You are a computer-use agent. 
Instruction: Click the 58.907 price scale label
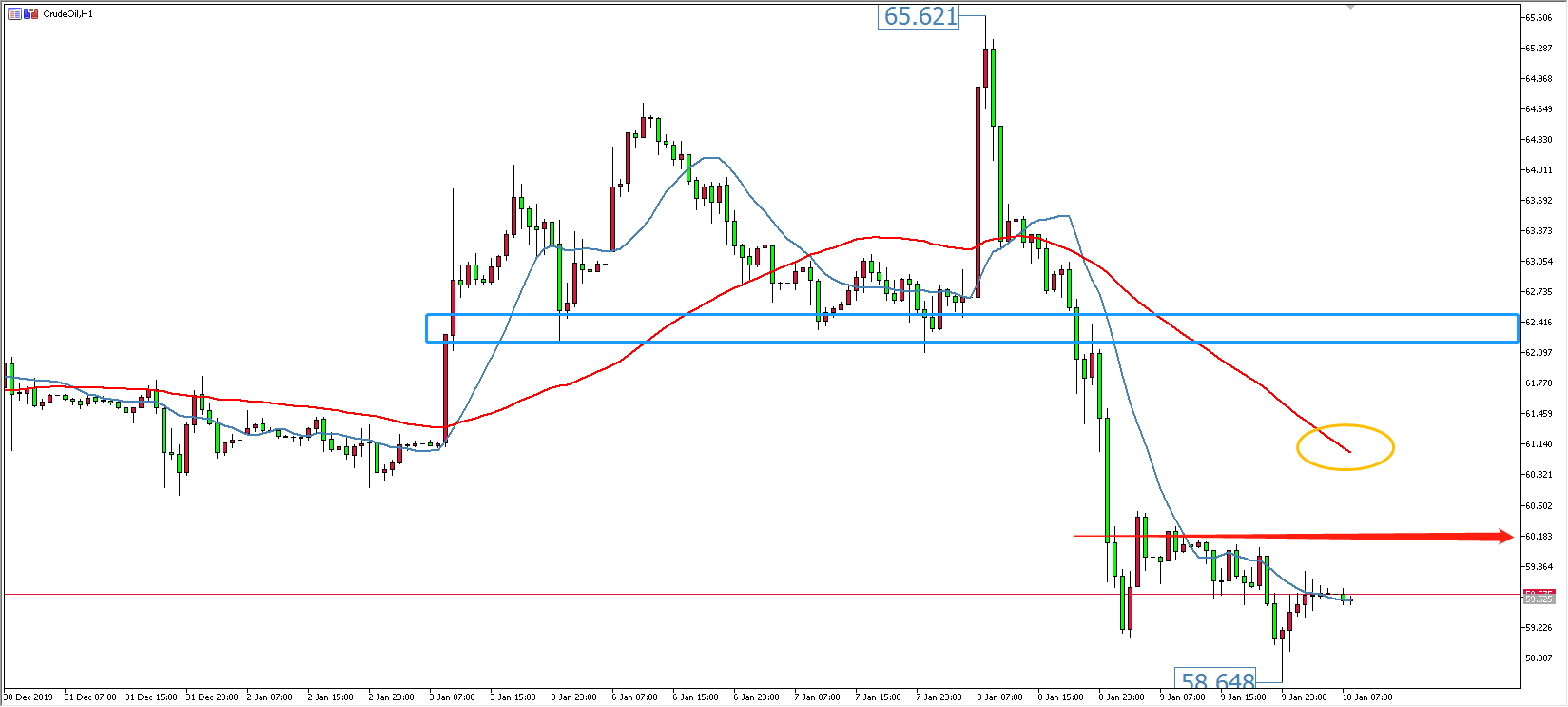pos(1539,658)
